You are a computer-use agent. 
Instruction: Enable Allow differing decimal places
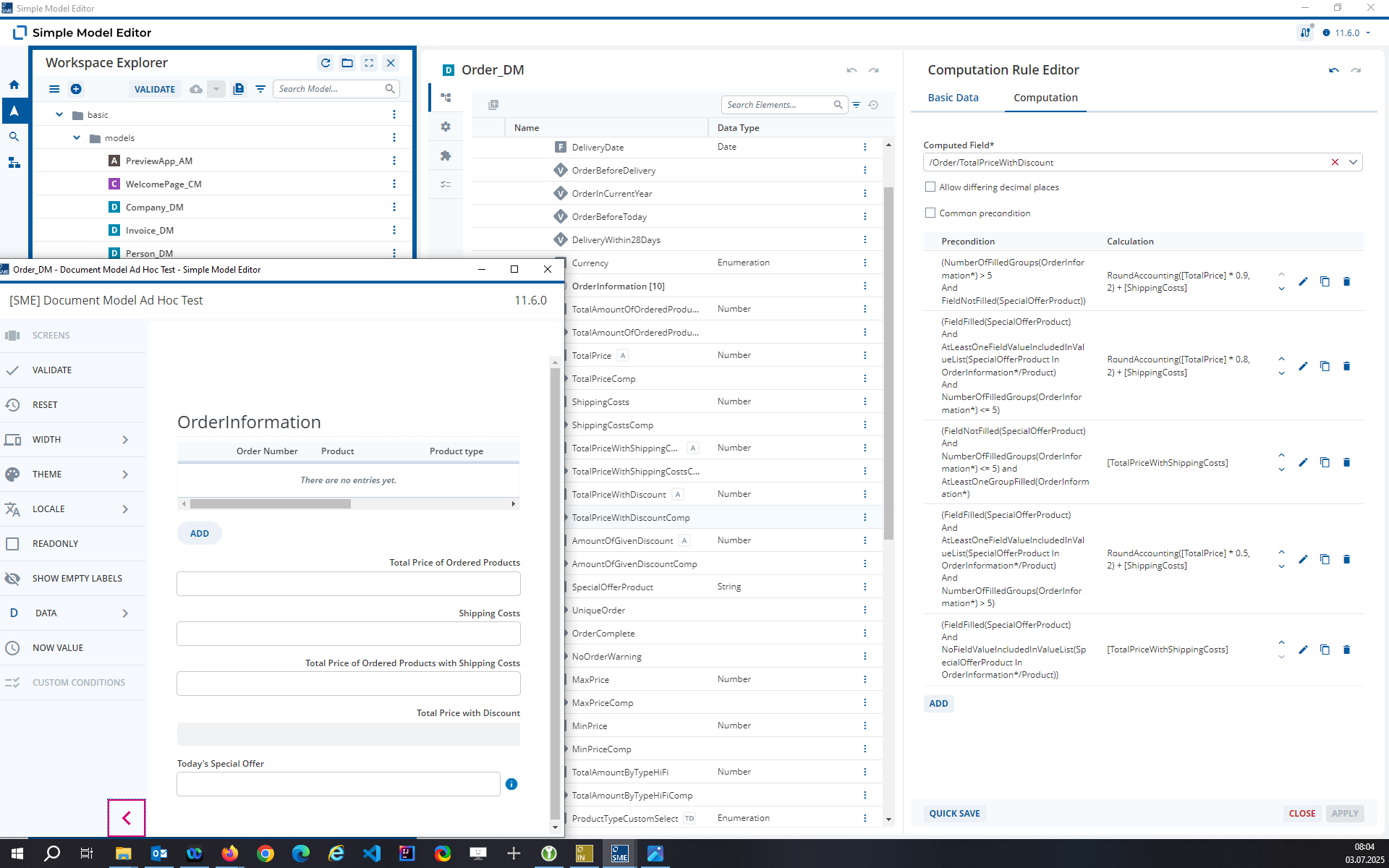930,187
